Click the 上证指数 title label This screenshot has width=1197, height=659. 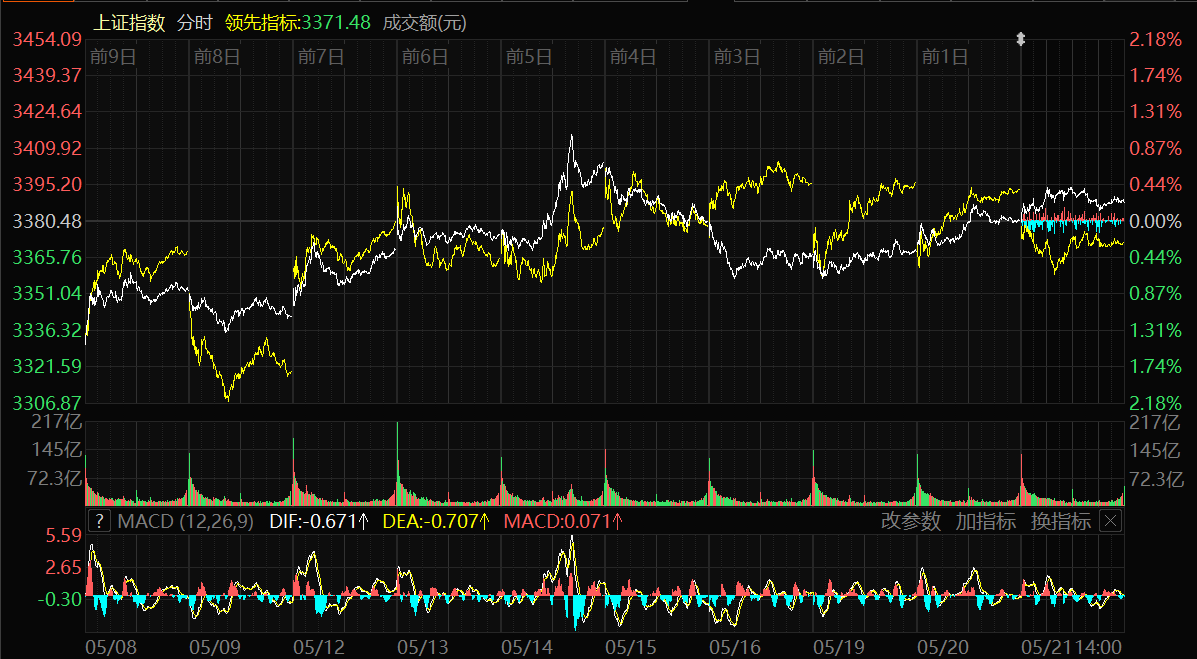130,22
